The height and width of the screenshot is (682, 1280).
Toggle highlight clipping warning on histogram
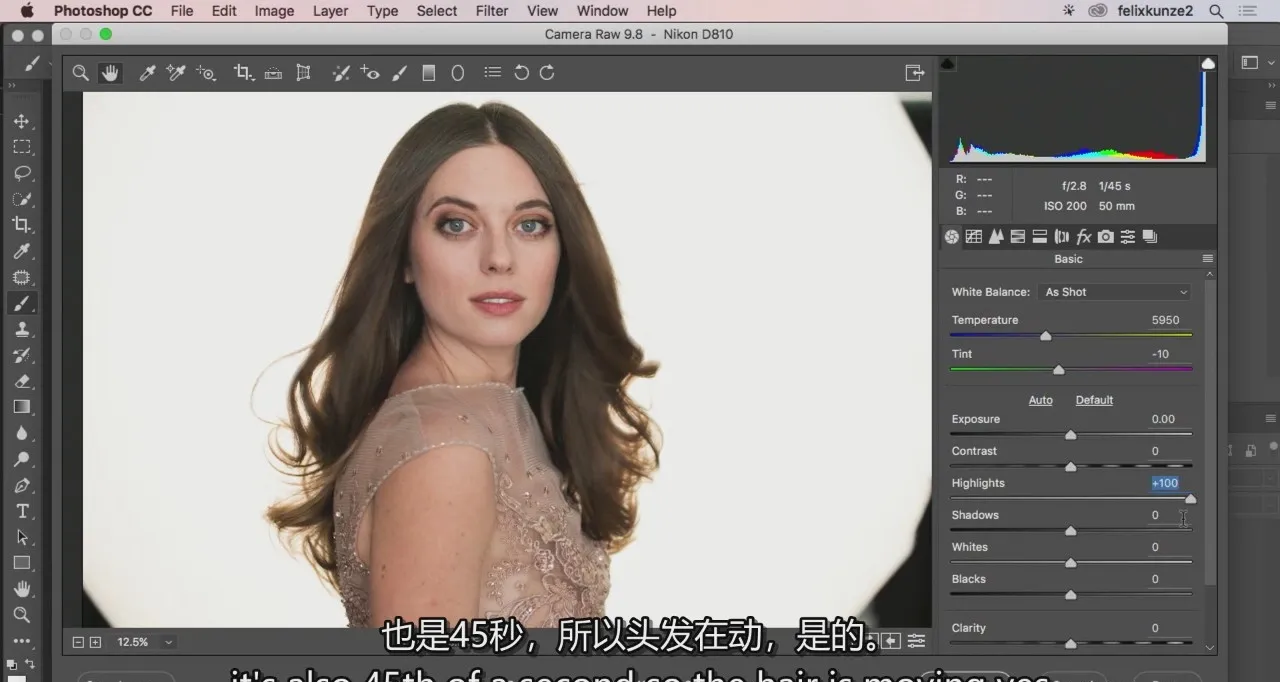tap(1208, 64)
